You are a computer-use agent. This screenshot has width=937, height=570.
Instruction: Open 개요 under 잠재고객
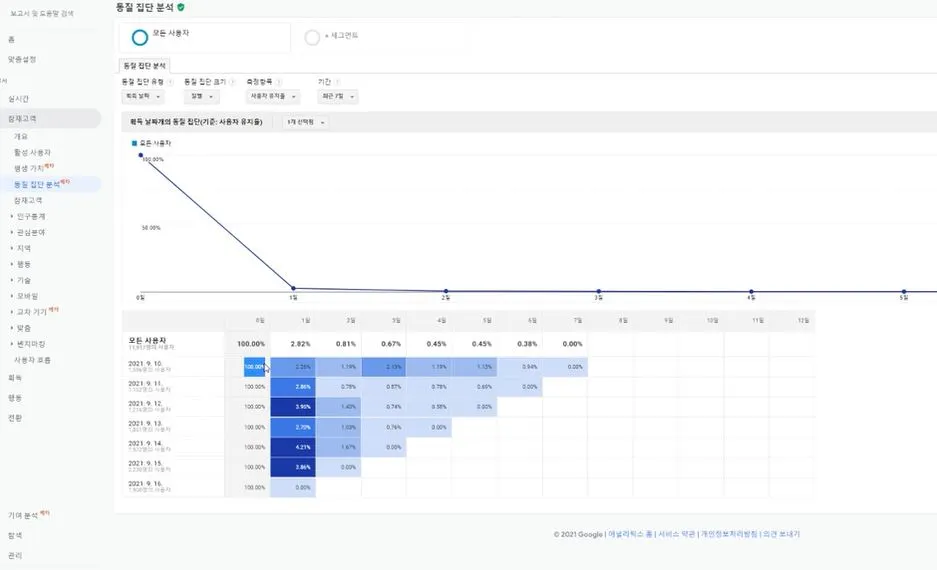(x=21, y=136)
